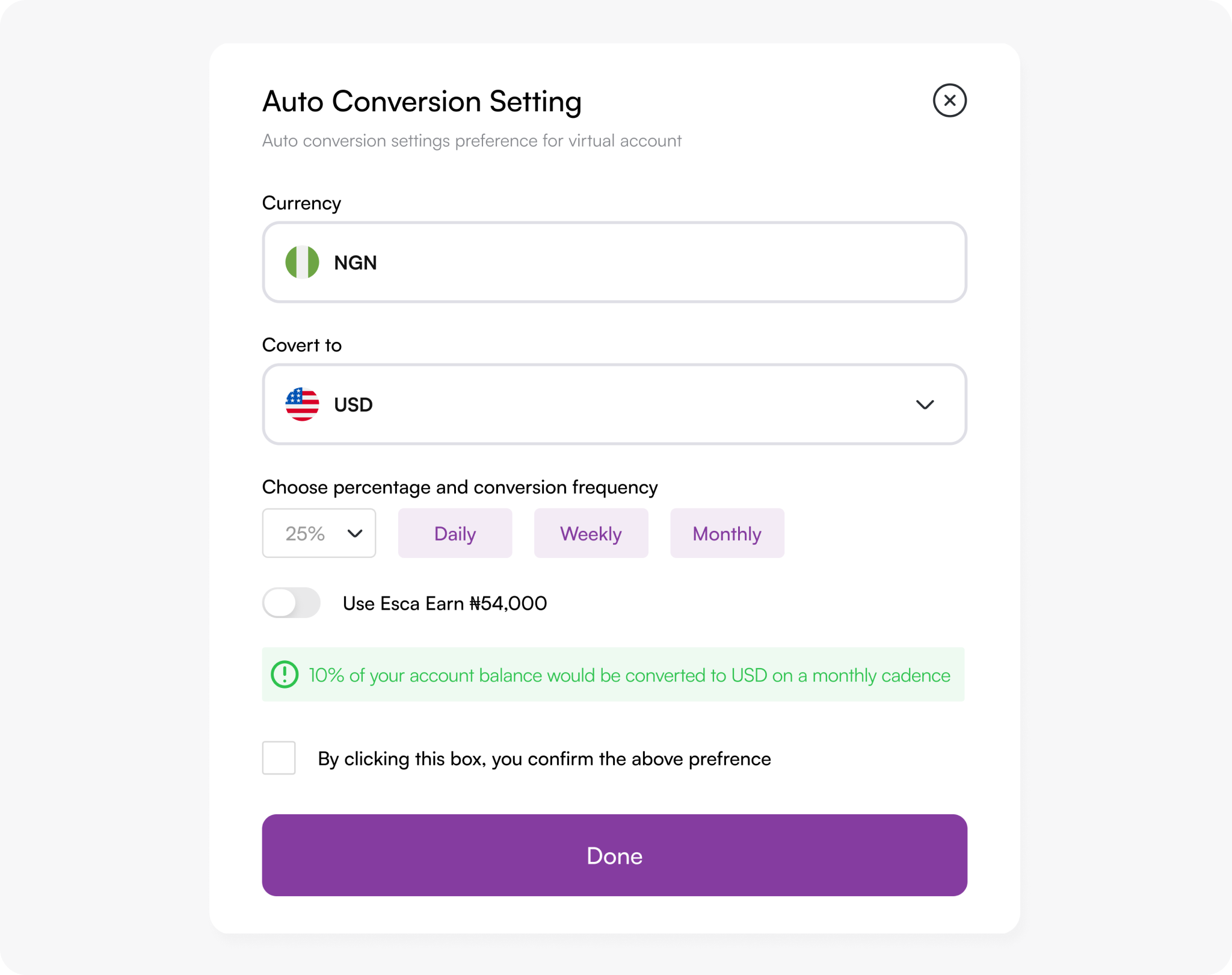Choose the Daily frequency option

tap(455, 533)
